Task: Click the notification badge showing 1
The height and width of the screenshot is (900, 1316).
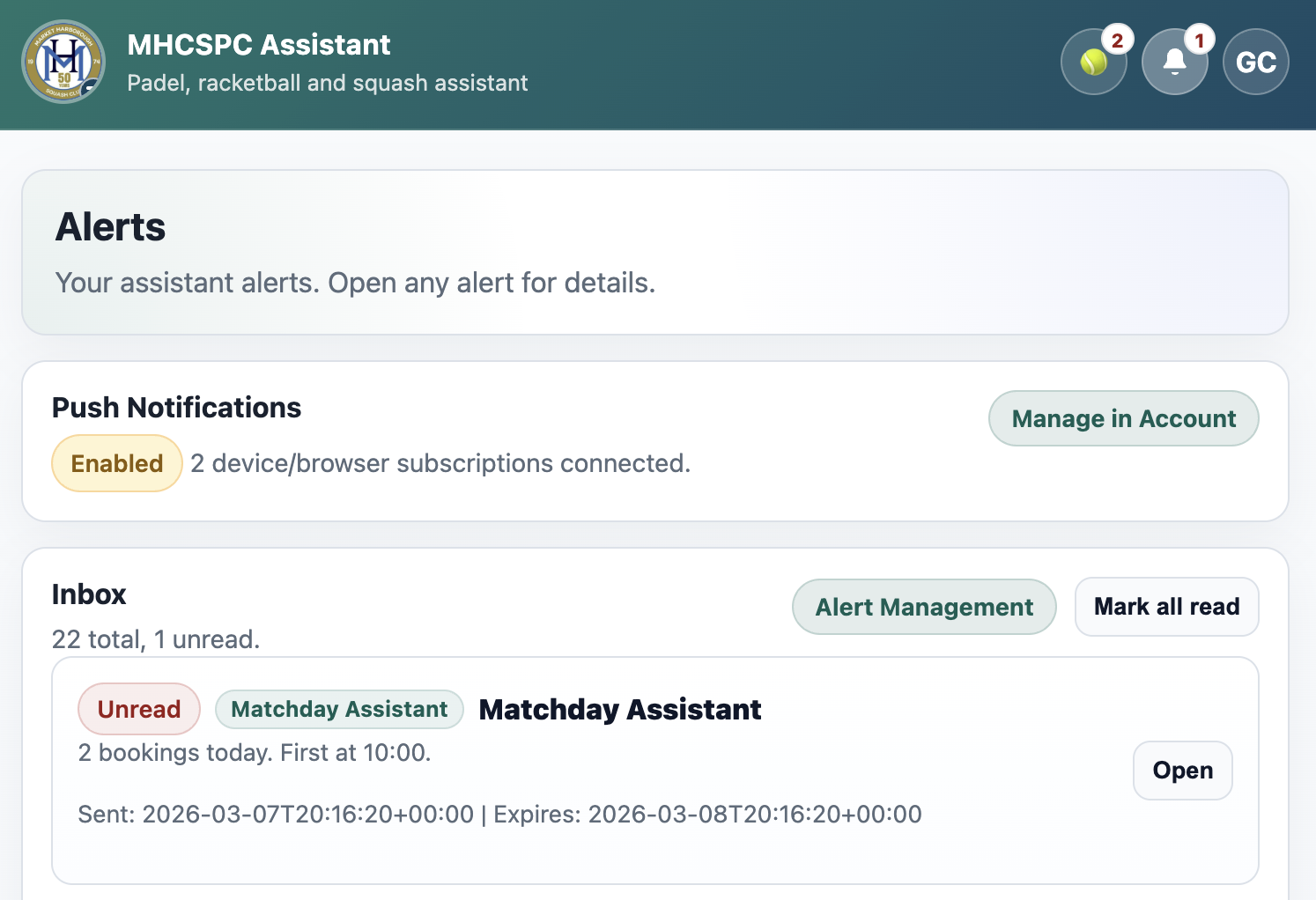Action: [x=1199, y=39]
